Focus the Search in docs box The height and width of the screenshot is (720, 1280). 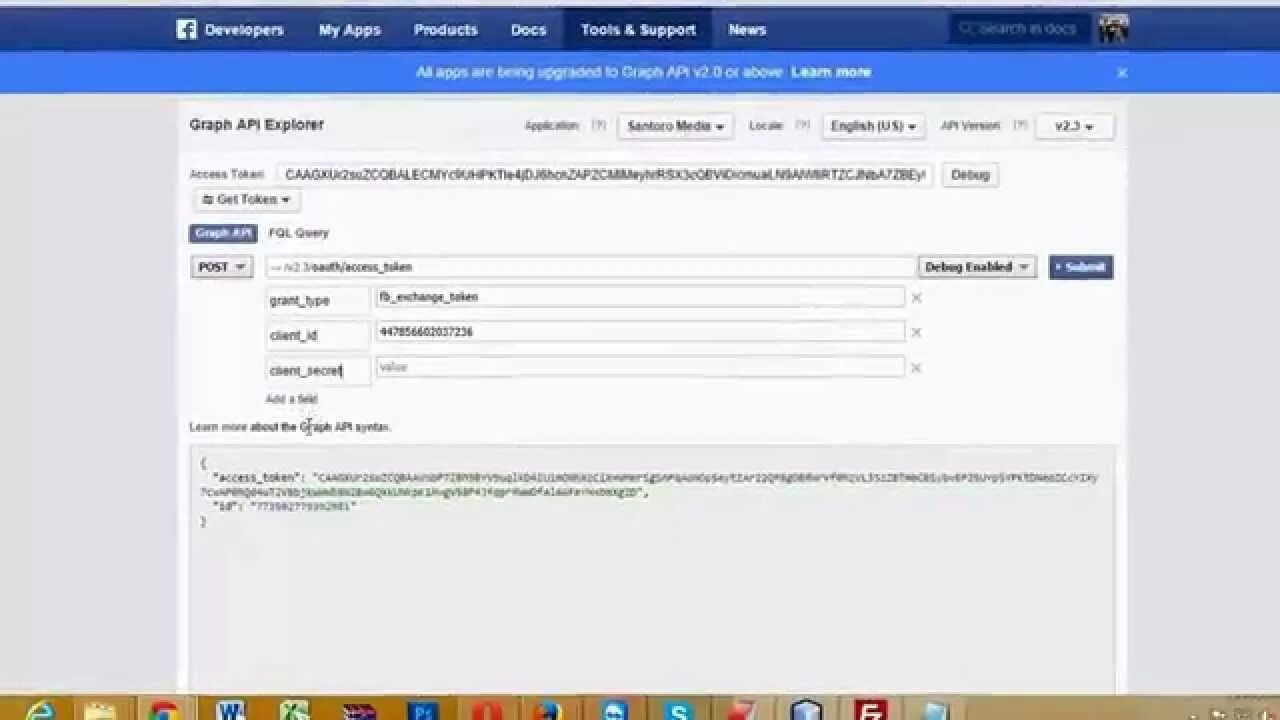(x=1020, y=29)
